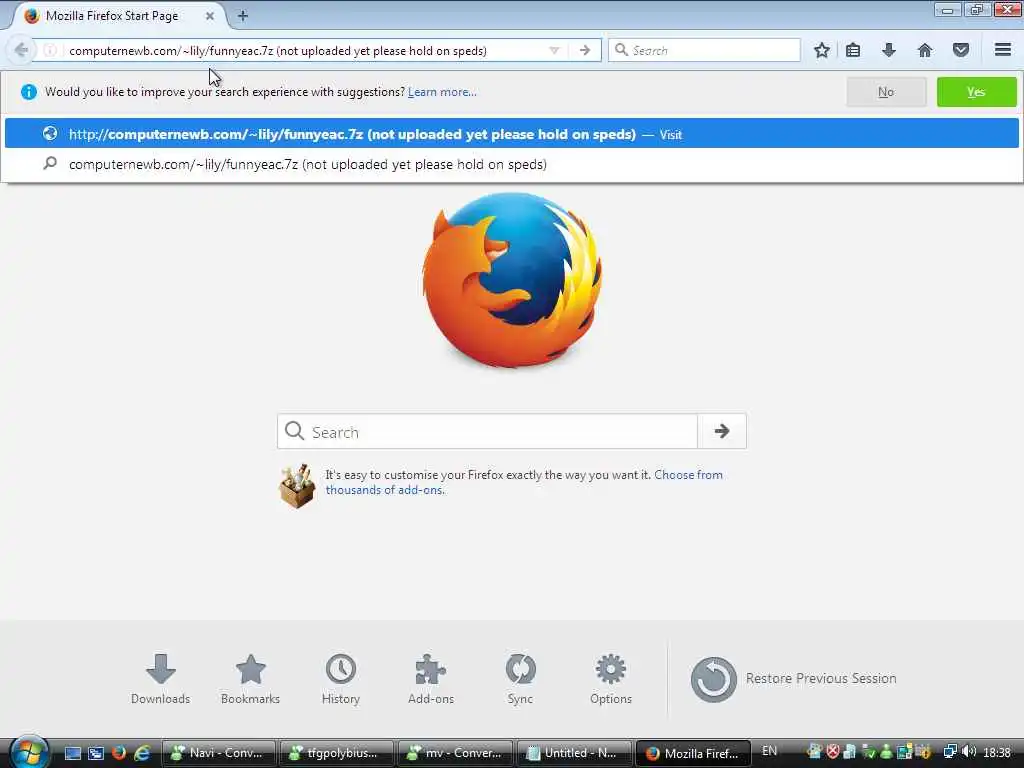This screenshot has height=768, width=1024.
Task: Open the Learn more link
Action: coord(442,92)
